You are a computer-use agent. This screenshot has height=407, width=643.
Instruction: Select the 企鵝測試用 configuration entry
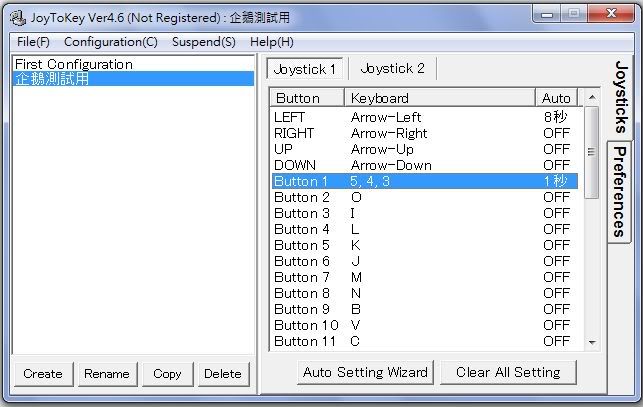tap(133, 78)
